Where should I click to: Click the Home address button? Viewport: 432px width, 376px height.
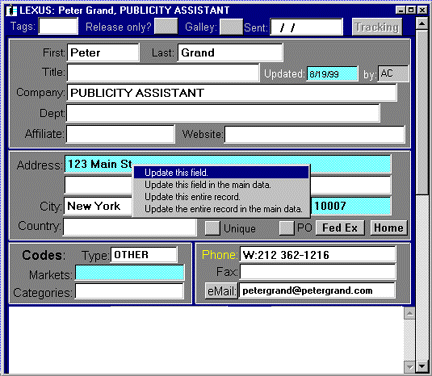pyautogui.click(x=389, y=228)
